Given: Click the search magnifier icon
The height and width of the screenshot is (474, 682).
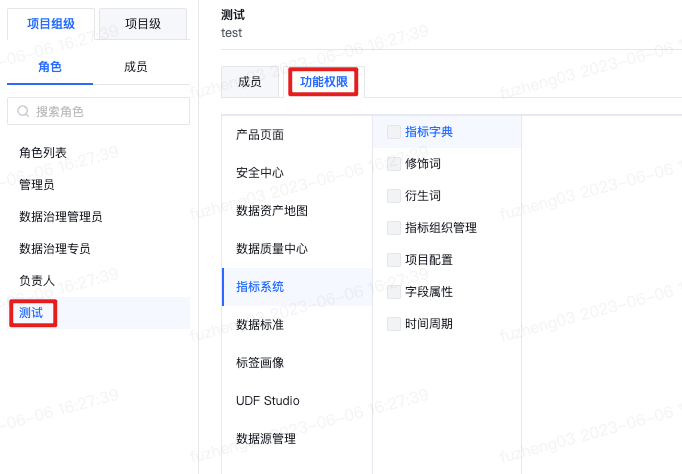Looking at the screenshot, I should click(23, 111).
